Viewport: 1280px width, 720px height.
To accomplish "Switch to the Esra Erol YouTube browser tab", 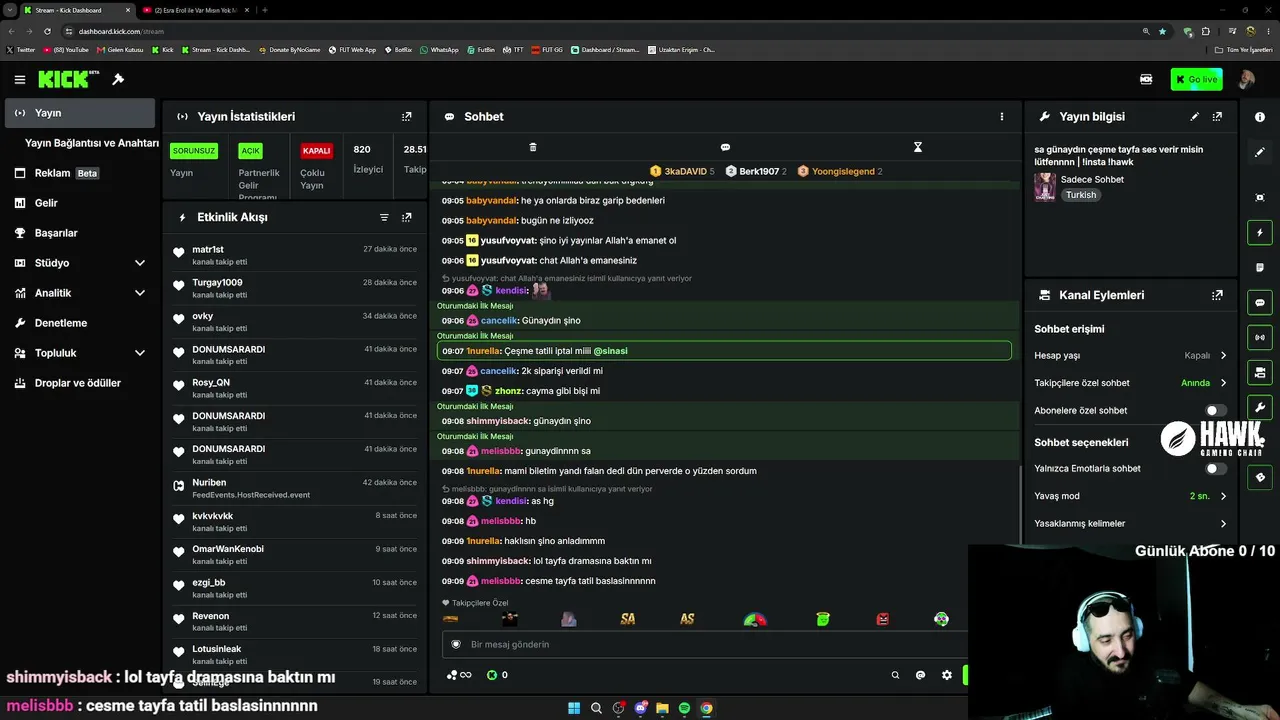I will 195,10.
